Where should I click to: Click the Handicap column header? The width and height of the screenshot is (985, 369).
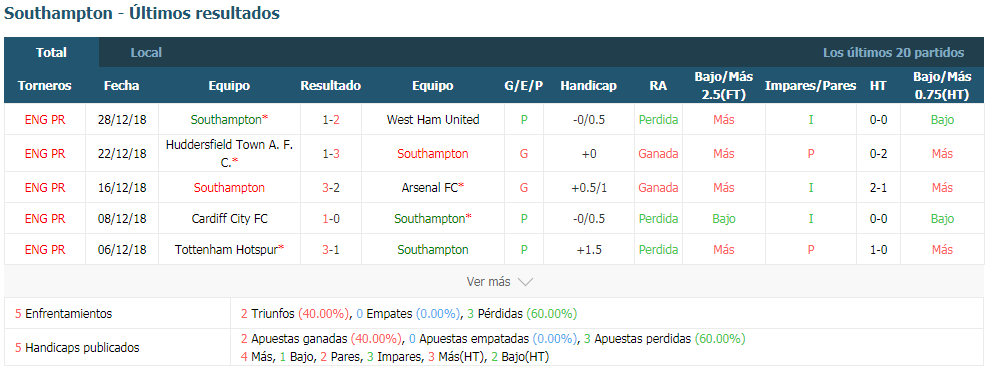click(589, 85)
